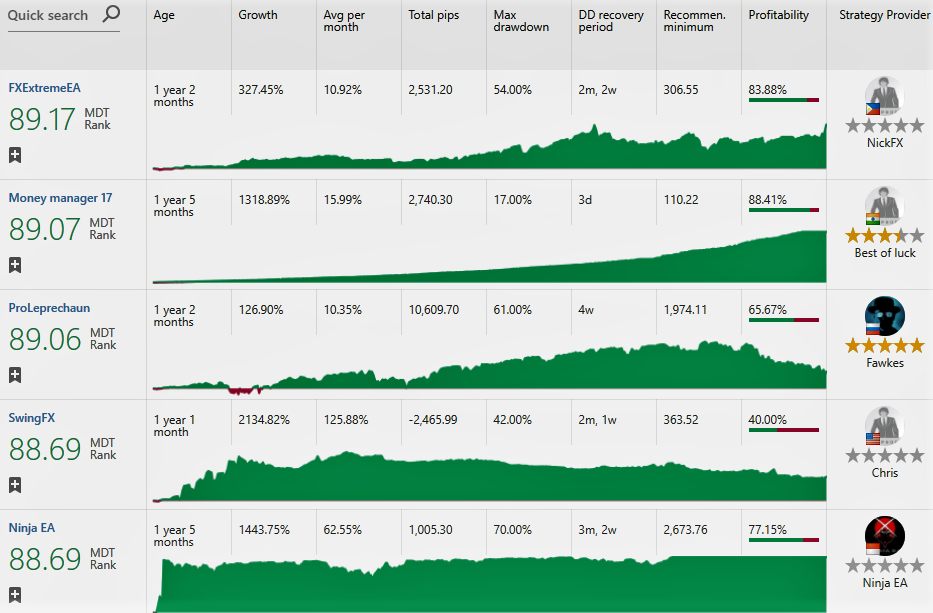Open the SwingFX strategy link

click(32, 418)
